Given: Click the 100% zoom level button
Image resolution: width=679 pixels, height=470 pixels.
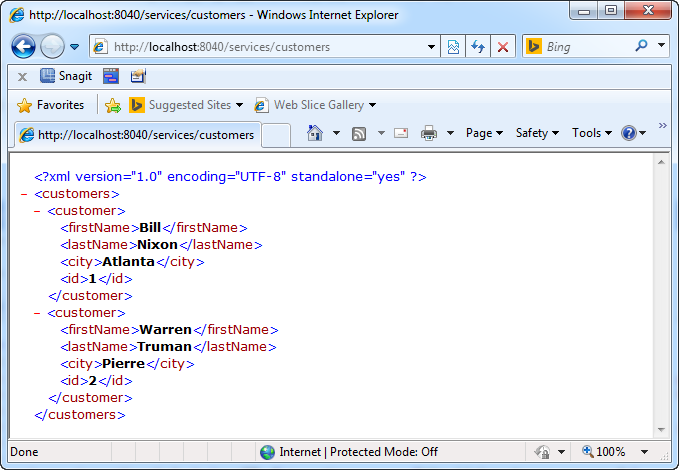Looking at the screenshot, I should pyautogui.click(x=603, y=452).
